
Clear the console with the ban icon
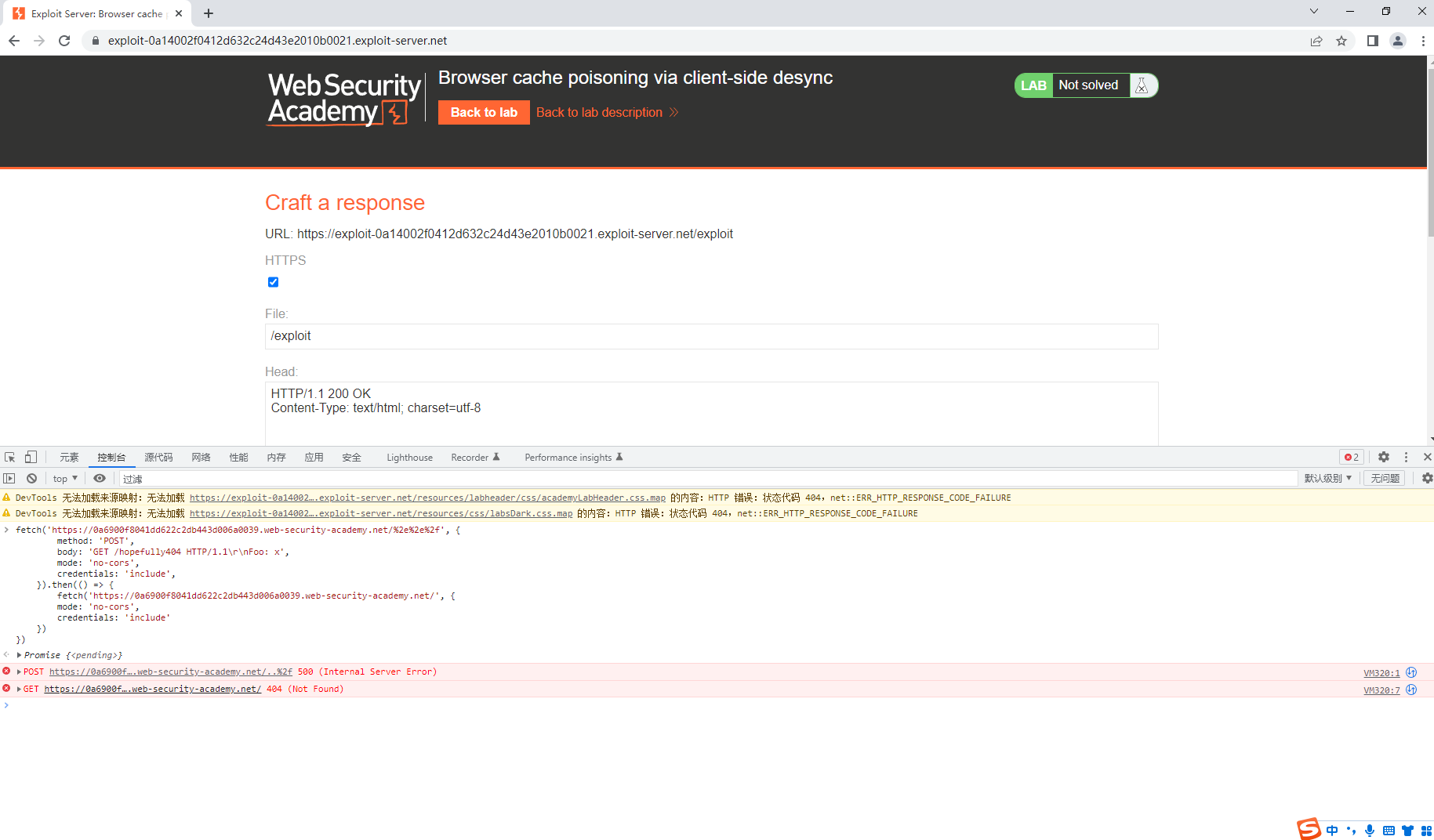coord(31,479)
